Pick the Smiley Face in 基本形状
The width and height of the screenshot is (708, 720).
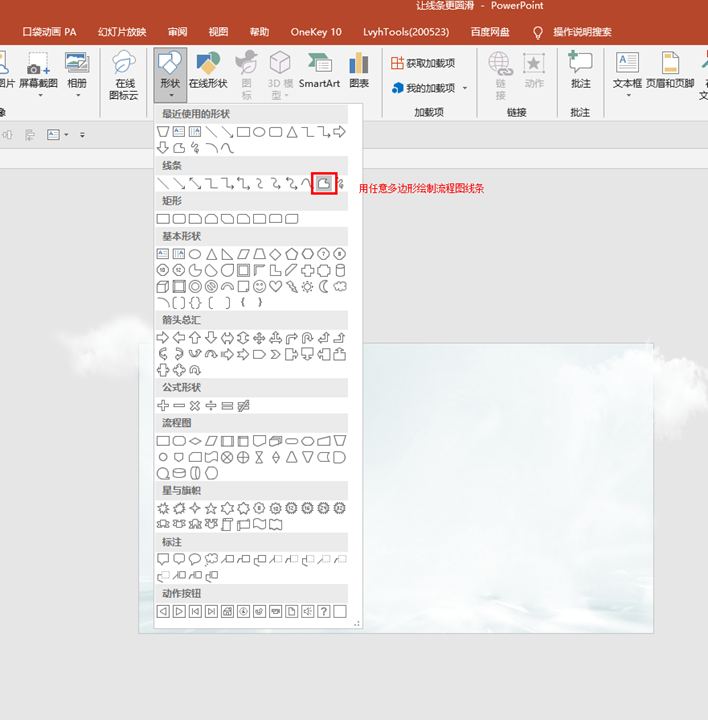(x=259, y=287)
